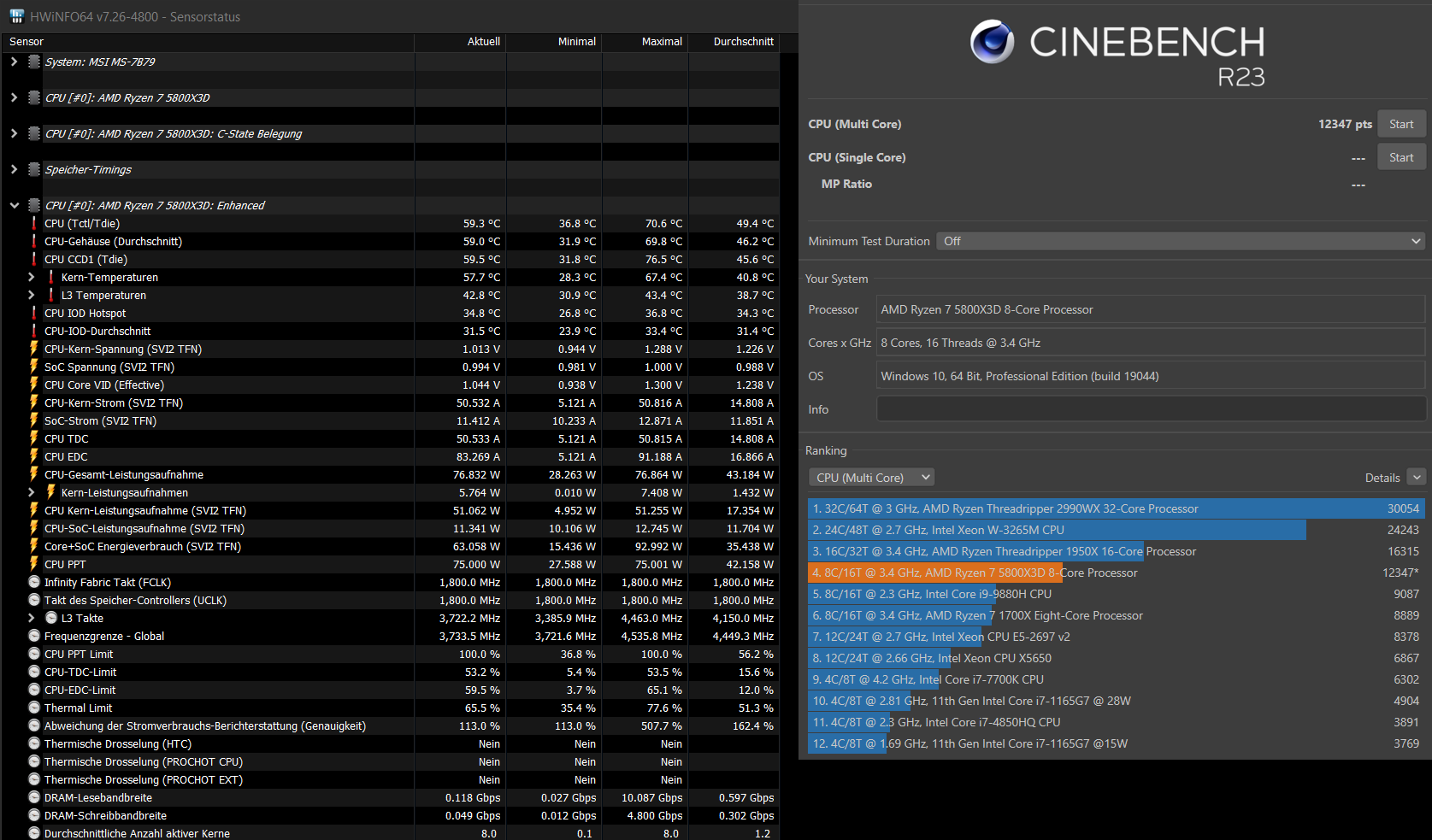Select the Intel Core i9-9880H ranking entry
1432x840 pixels.
point(1117,594)
